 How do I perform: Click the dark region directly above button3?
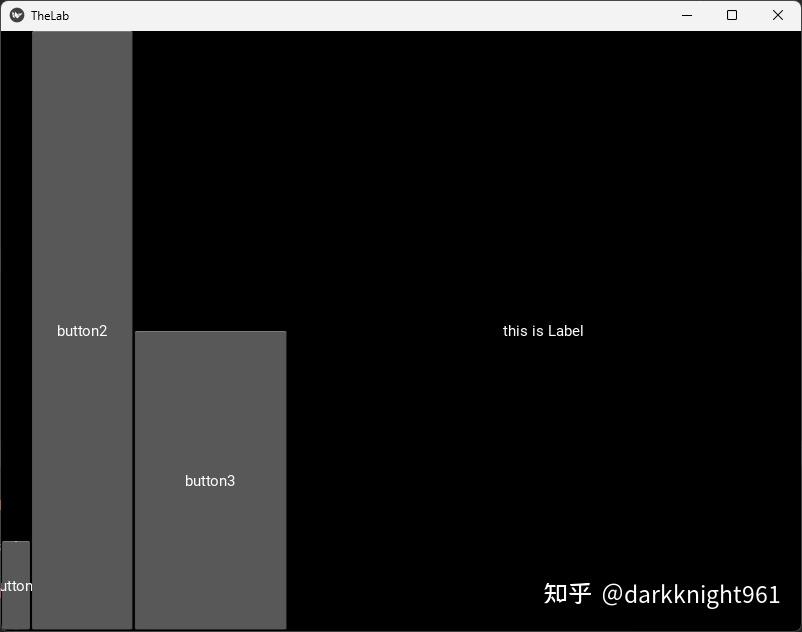210,180
